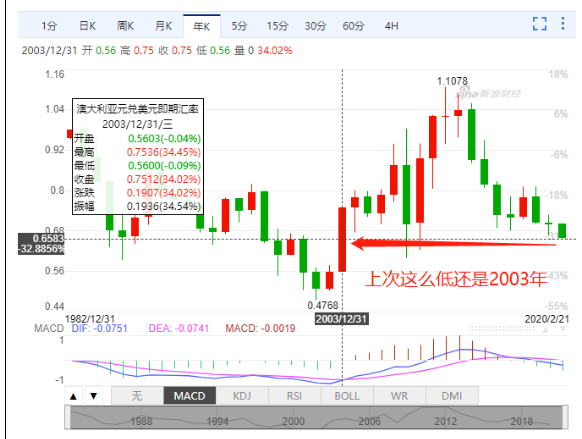This screenshot has height=439, width=582.
Task: Click the down arrow indicator button
Action: [x=94, y=396]
